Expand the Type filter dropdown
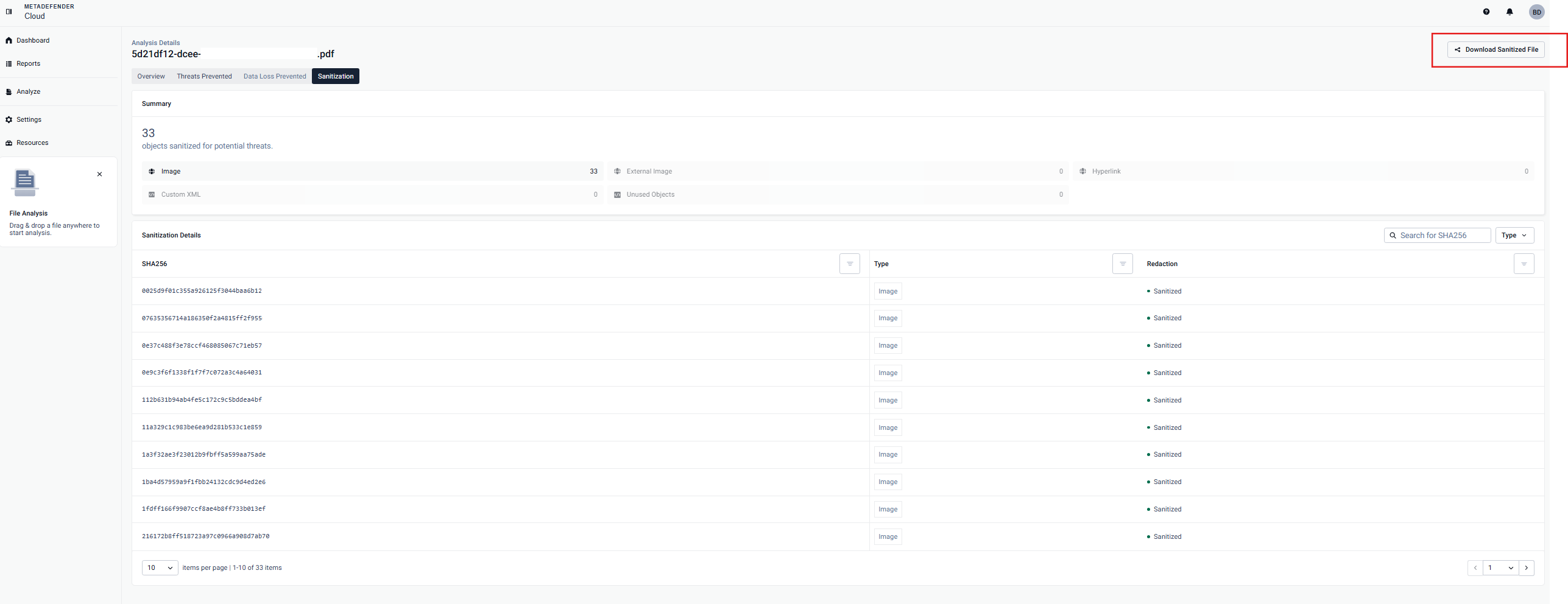Viewport: 1568px width, 604px height. [x=1514, y=235]
